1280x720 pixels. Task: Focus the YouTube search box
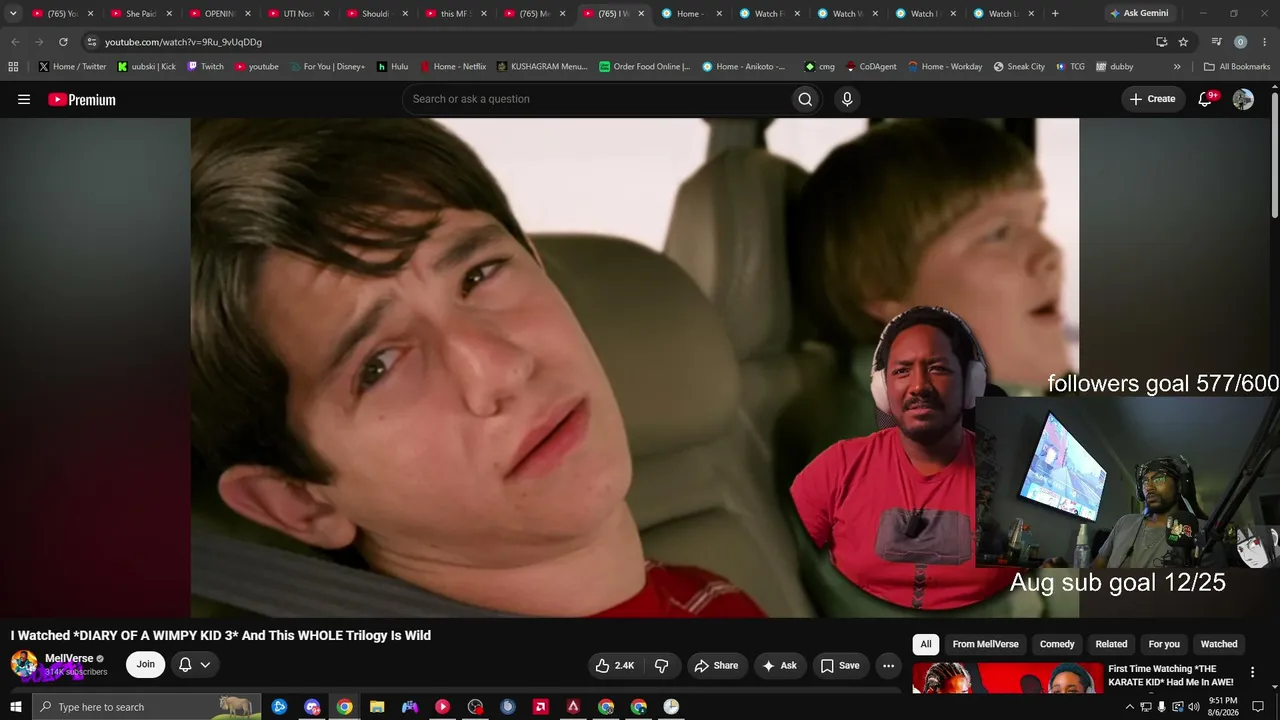(595, 99)
